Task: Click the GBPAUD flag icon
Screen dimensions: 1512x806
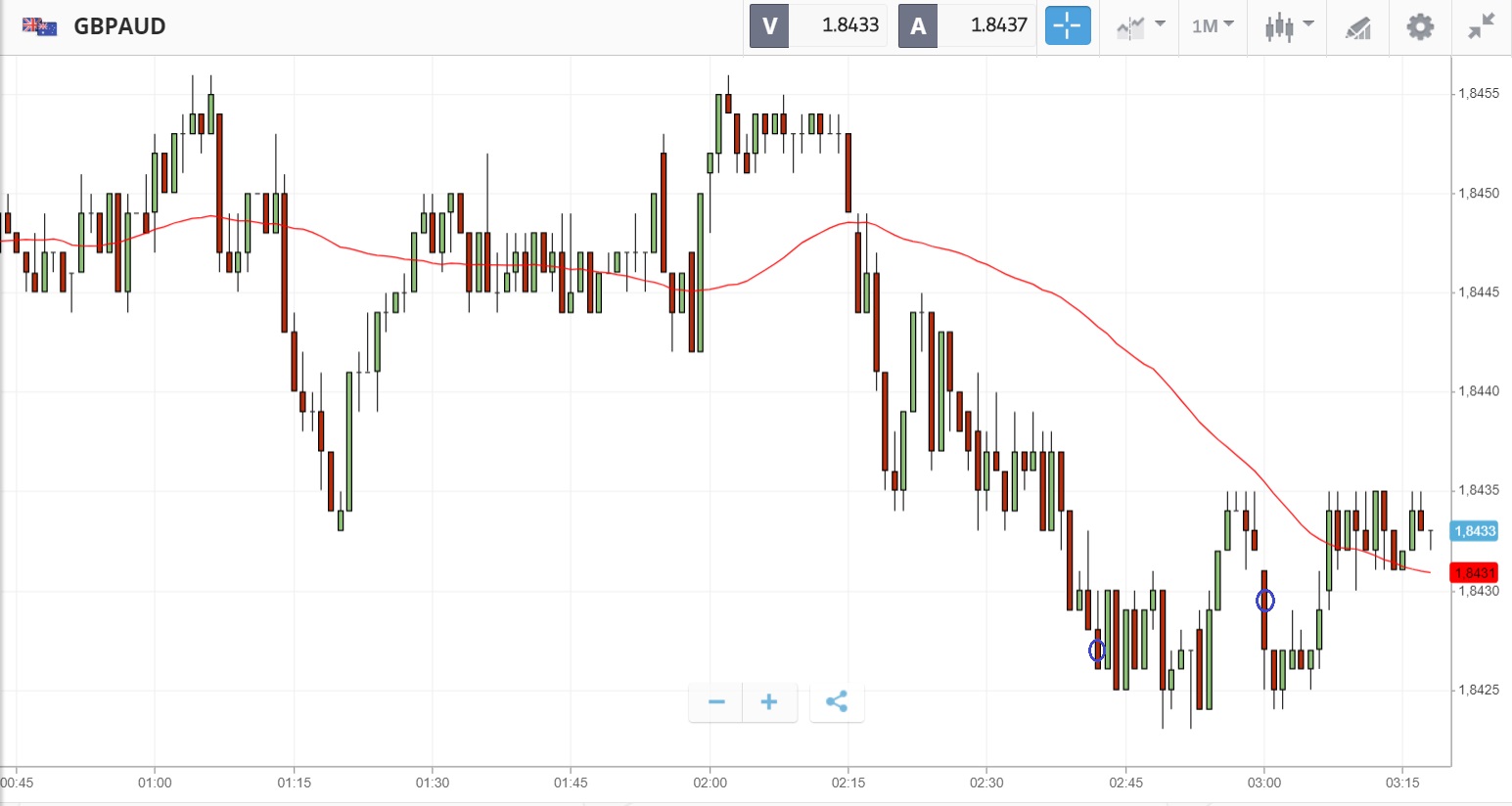Action: (40, 26)
